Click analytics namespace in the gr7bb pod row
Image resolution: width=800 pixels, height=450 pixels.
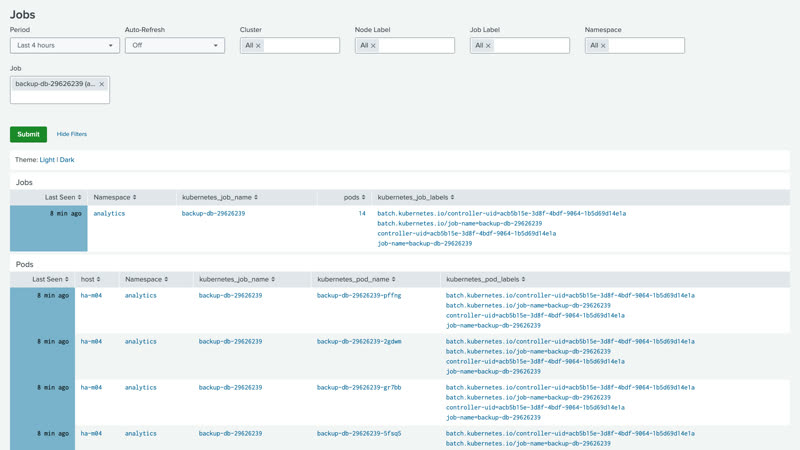[x=141, y=388]
